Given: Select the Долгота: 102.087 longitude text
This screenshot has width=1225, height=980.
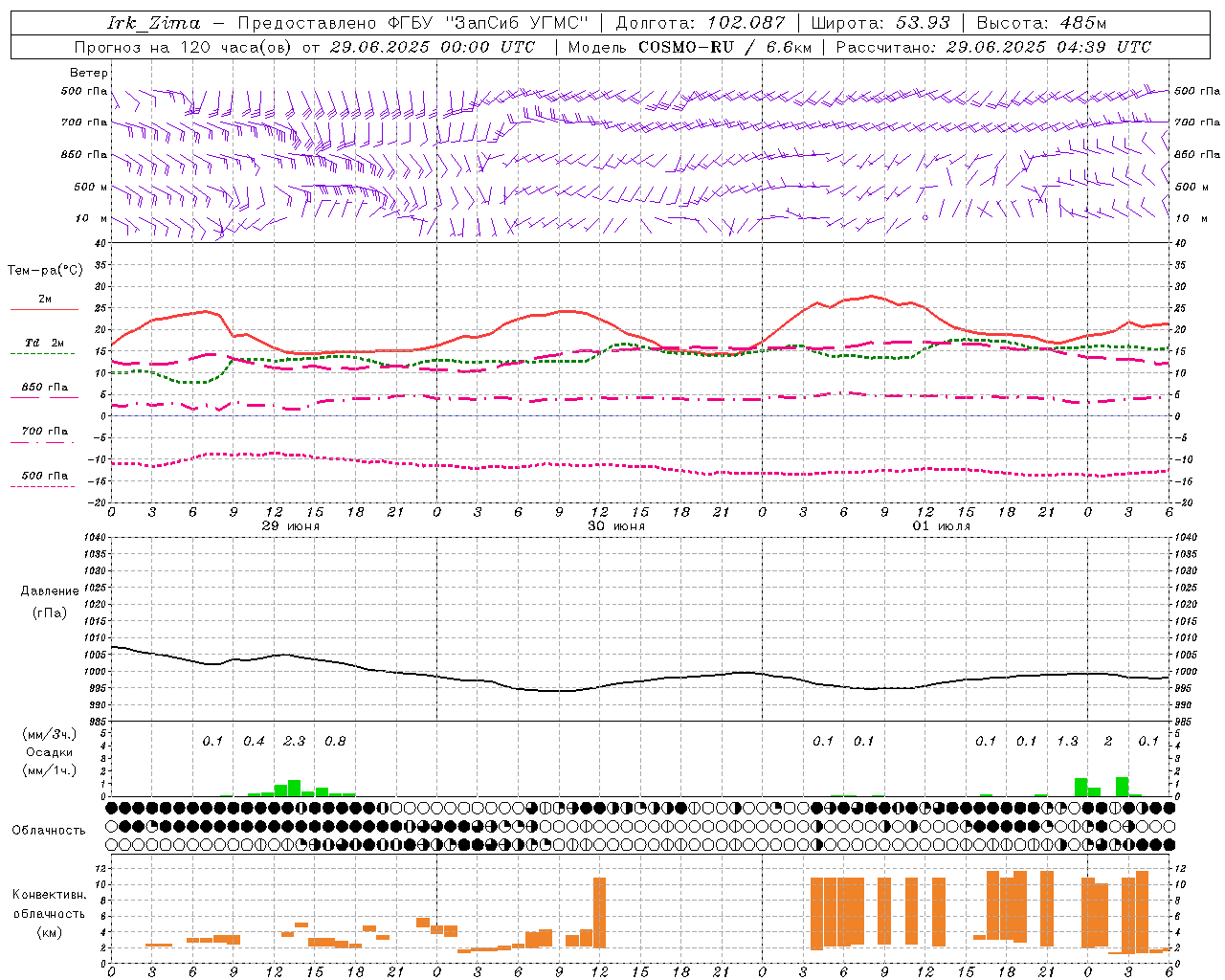Looking at the screenshot, I should pyautogui.click(x=701, y=23).
